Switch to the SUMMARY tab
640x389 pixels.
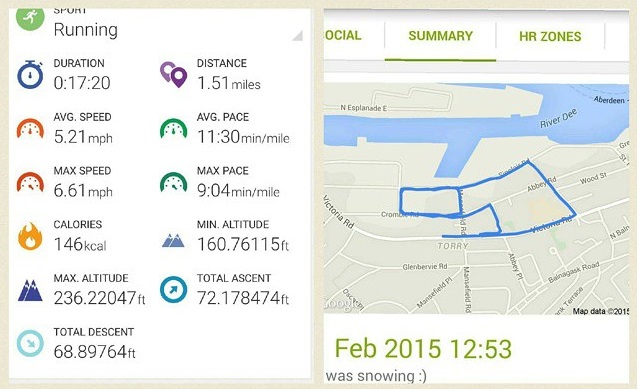coord(440,36)
